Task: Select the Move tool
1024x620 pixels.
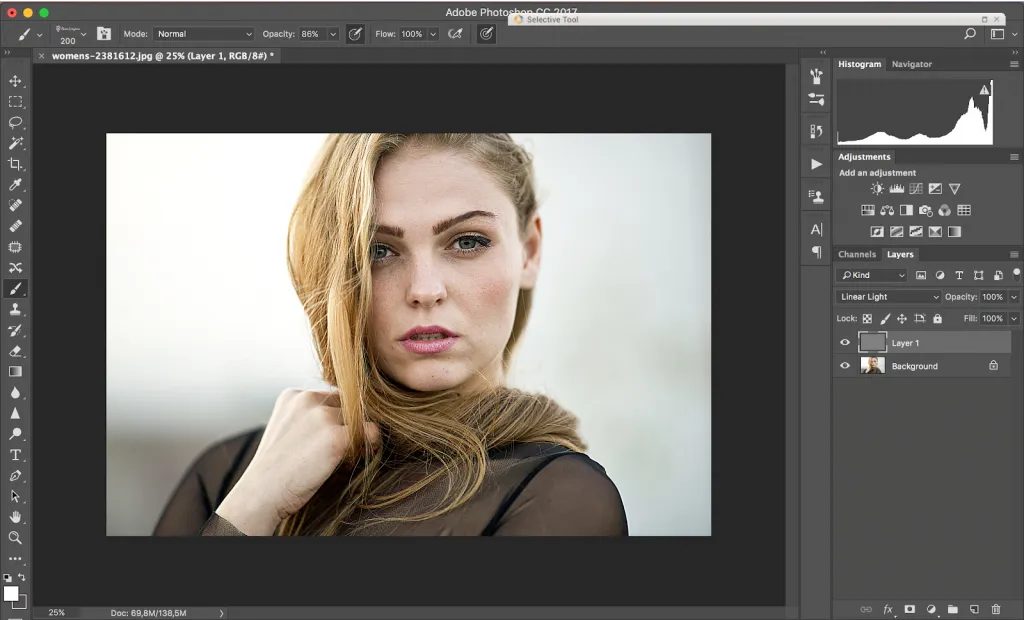Action: 15,81
